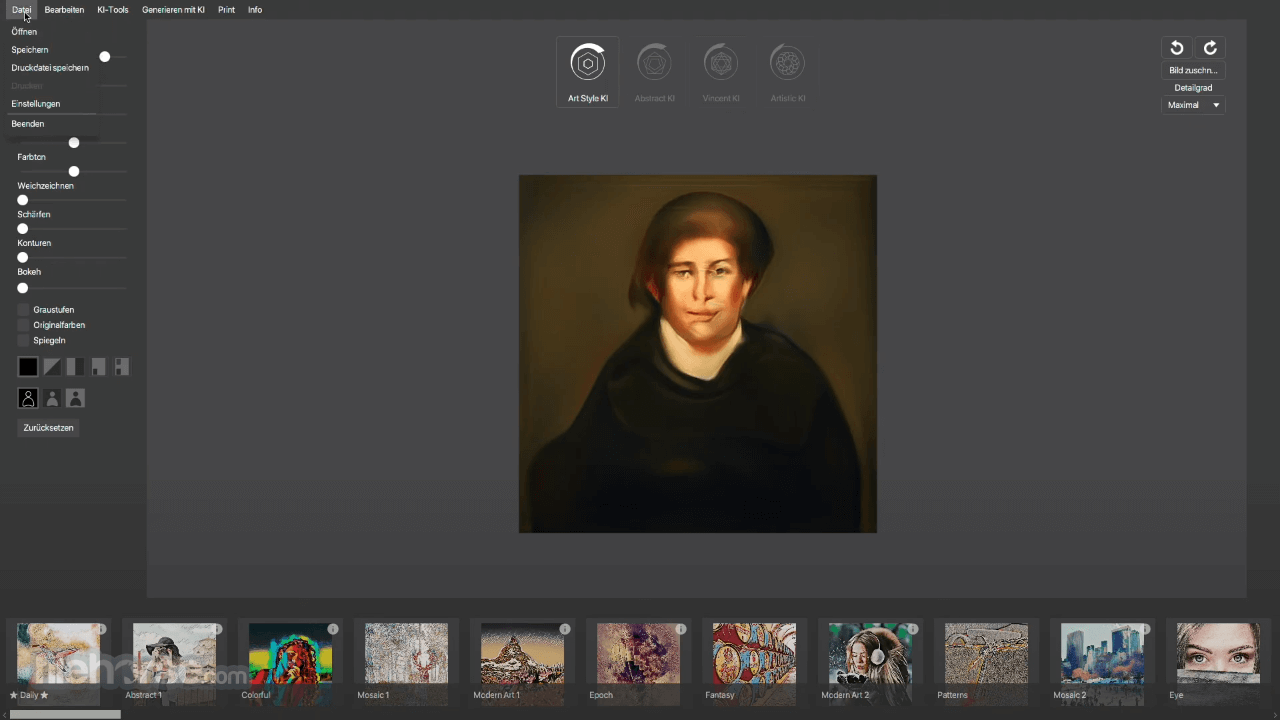Select the vertical half-split comparison icon
This screenshot has width=1280, height=720.
point(75,367)
